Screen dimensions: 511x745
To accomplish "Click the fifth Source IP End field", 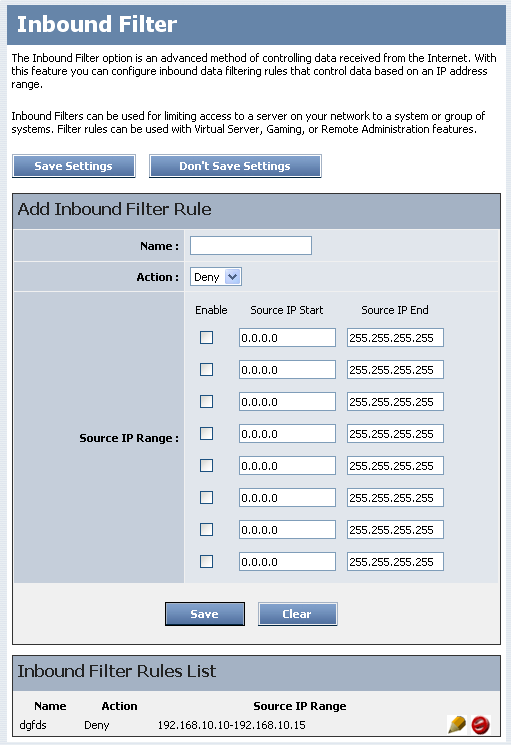I will [x=395, y=466].
